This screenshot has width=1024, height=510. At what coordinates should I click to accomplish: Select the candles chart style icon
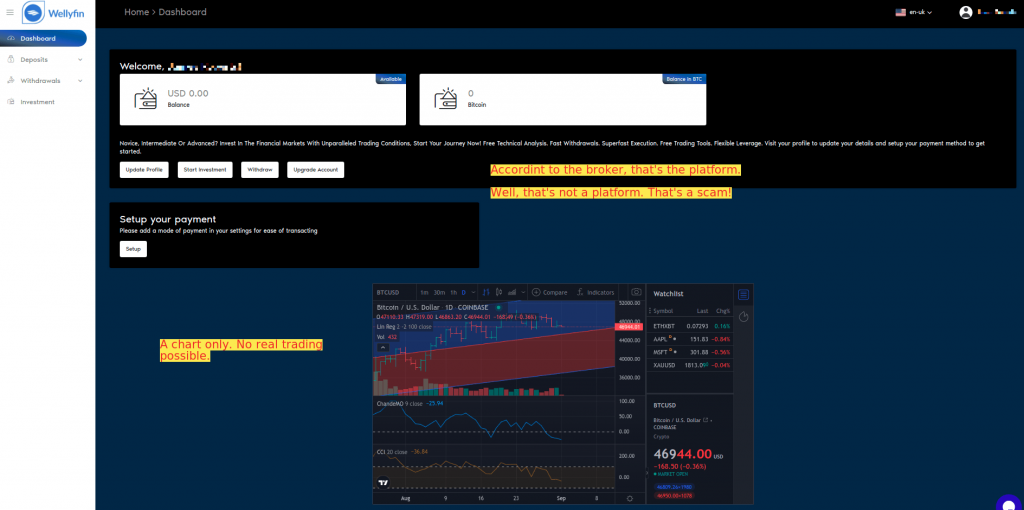tap(499, 293)
